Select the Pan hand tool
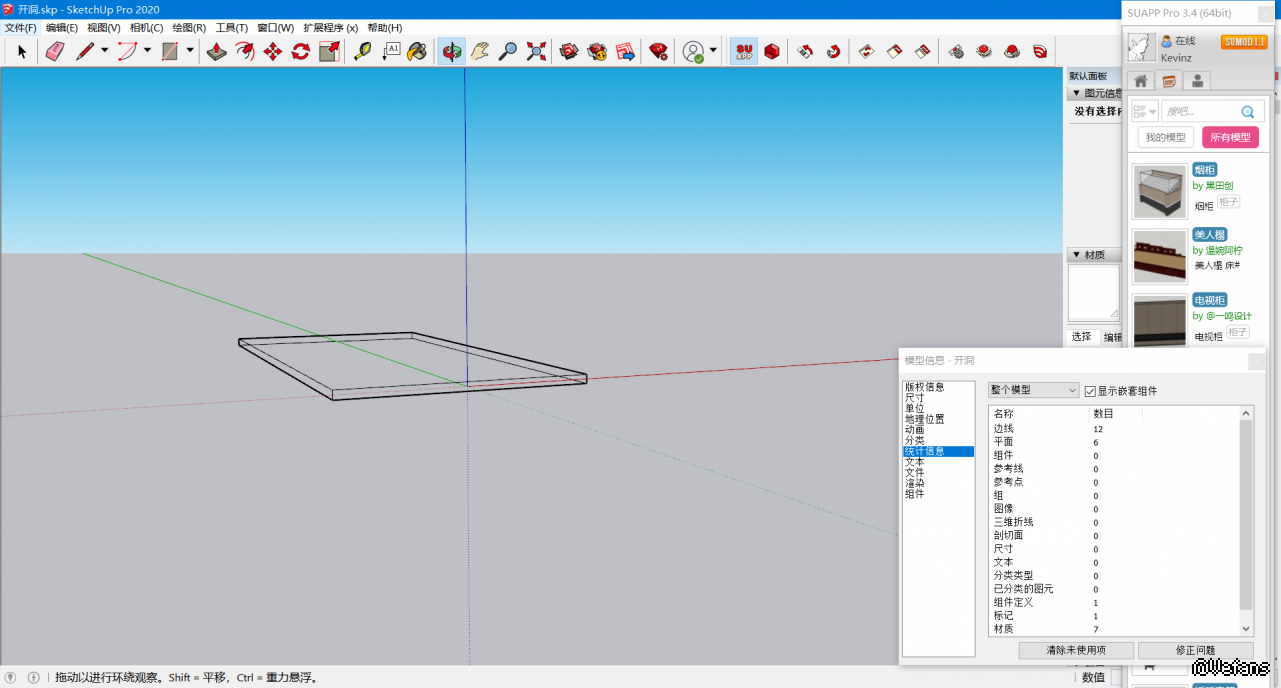Viewport: 1281px width, 688px height. [480, 51]
